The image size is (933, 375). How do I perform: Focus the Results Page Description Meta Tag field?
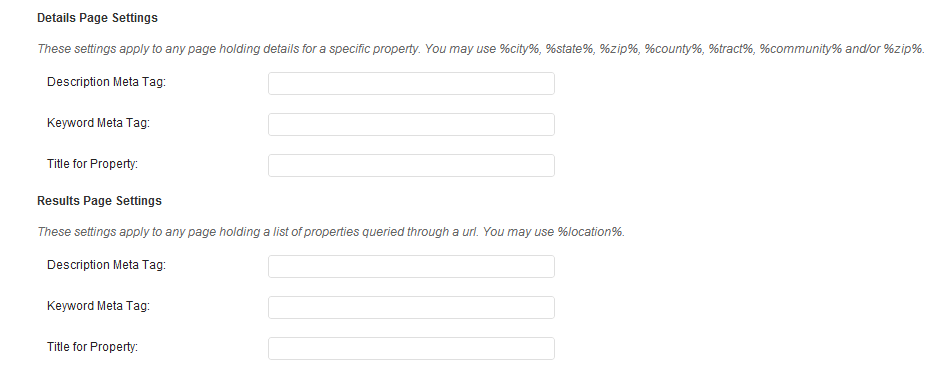coord(411,266)
